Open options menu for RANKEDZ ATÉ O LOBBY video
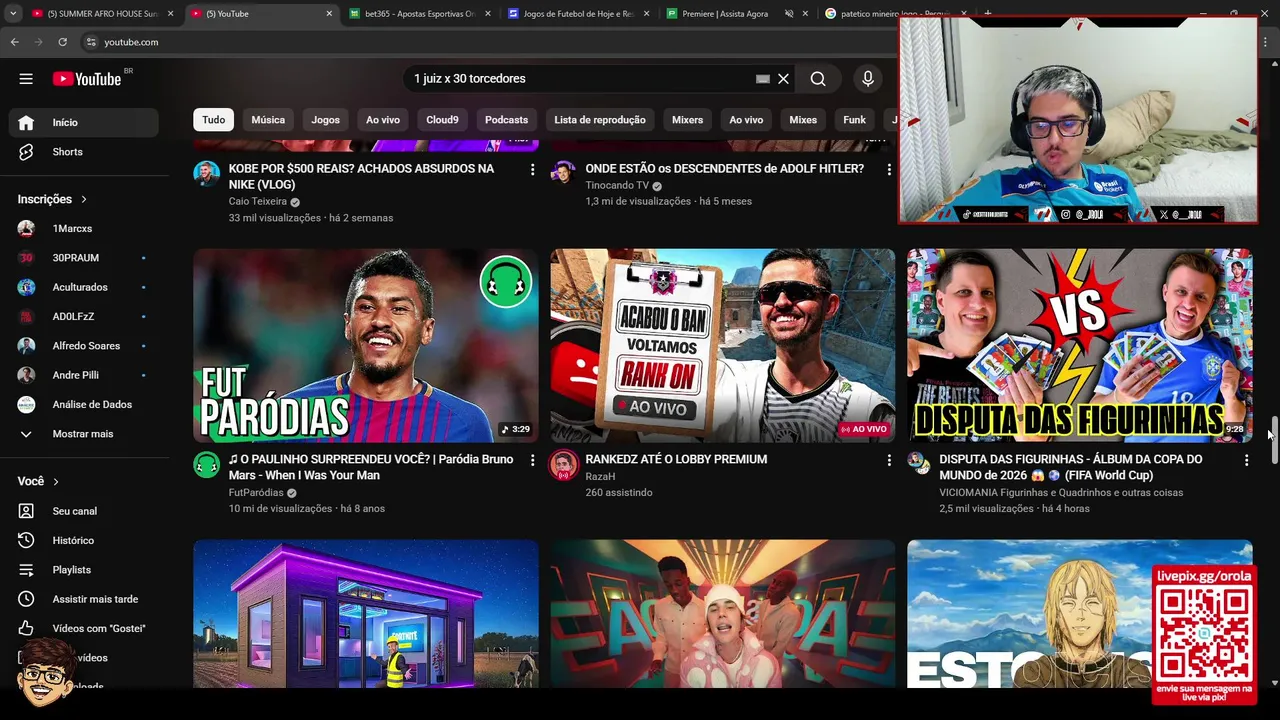 click(889, 460)
